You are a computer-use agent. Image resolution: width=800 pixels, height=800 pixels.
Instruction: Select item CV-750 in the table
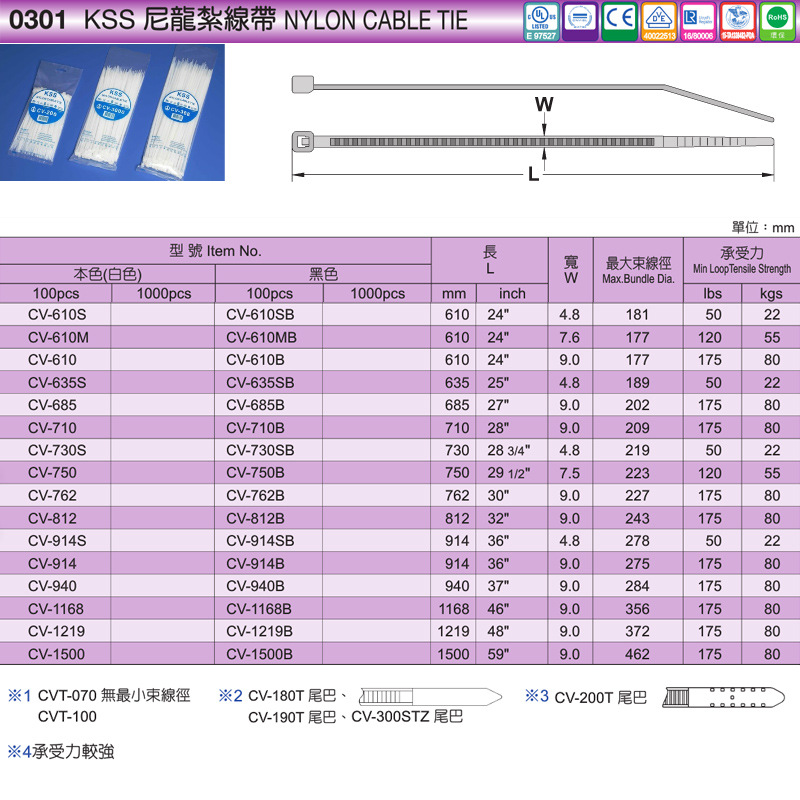coord(52,472)
